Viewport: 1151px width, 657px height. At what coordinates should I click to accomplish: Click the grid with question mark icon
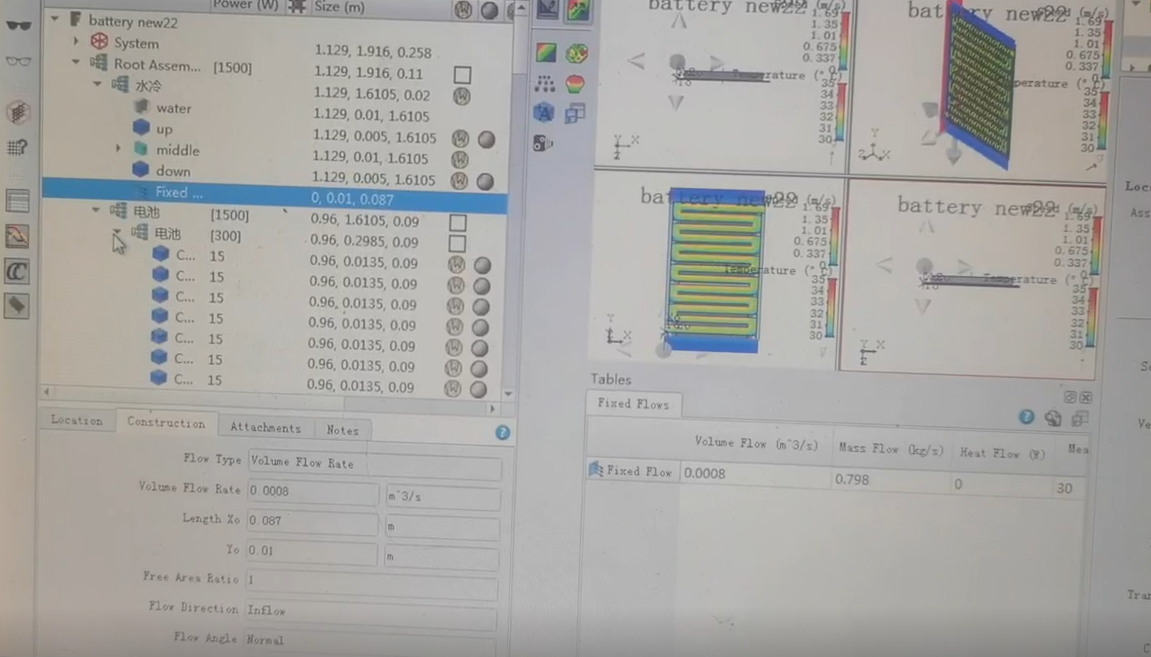18,148
